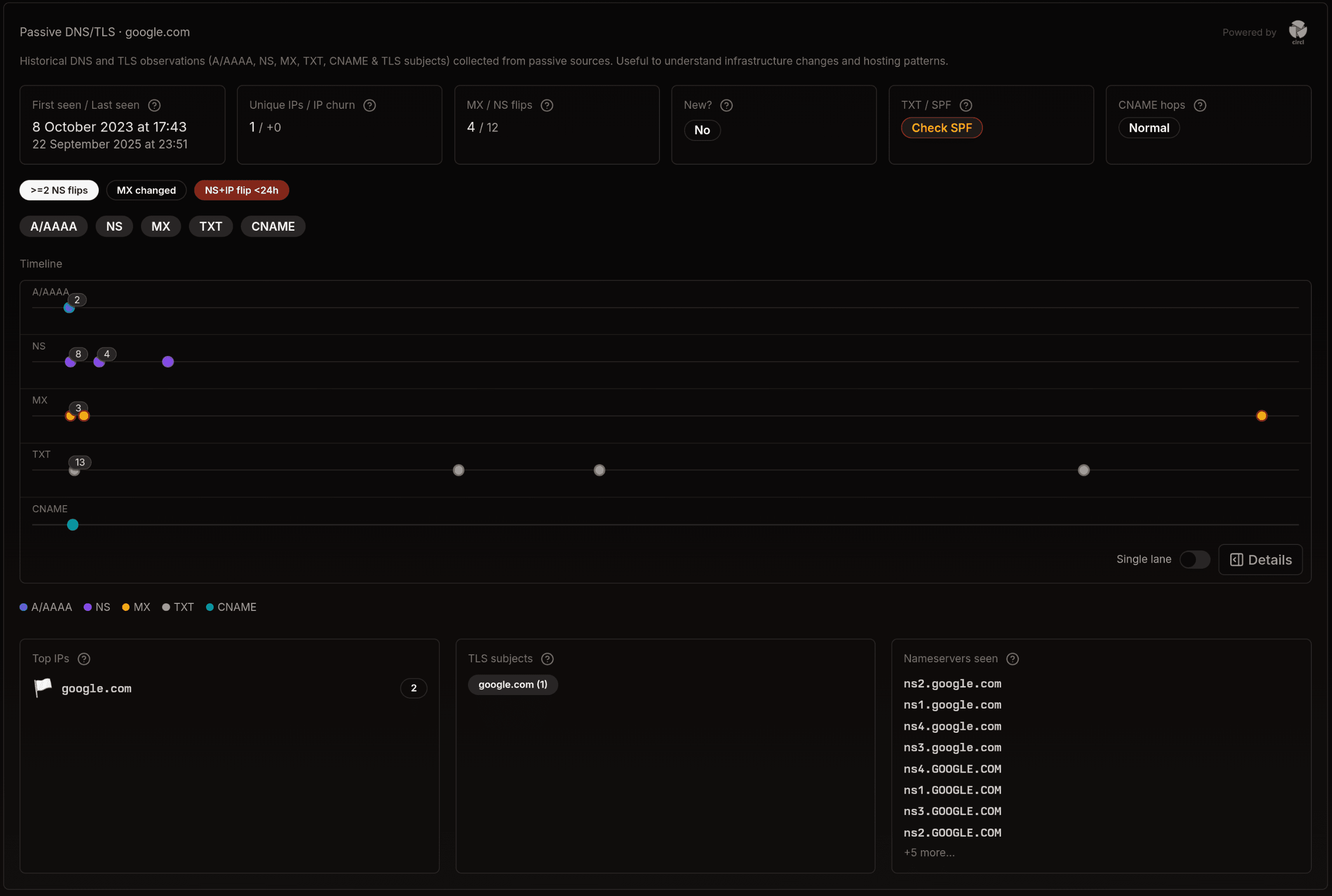The image size is (1332, 896).
Task: Click help icon beside TLS subjects
Action: point(548,659)
